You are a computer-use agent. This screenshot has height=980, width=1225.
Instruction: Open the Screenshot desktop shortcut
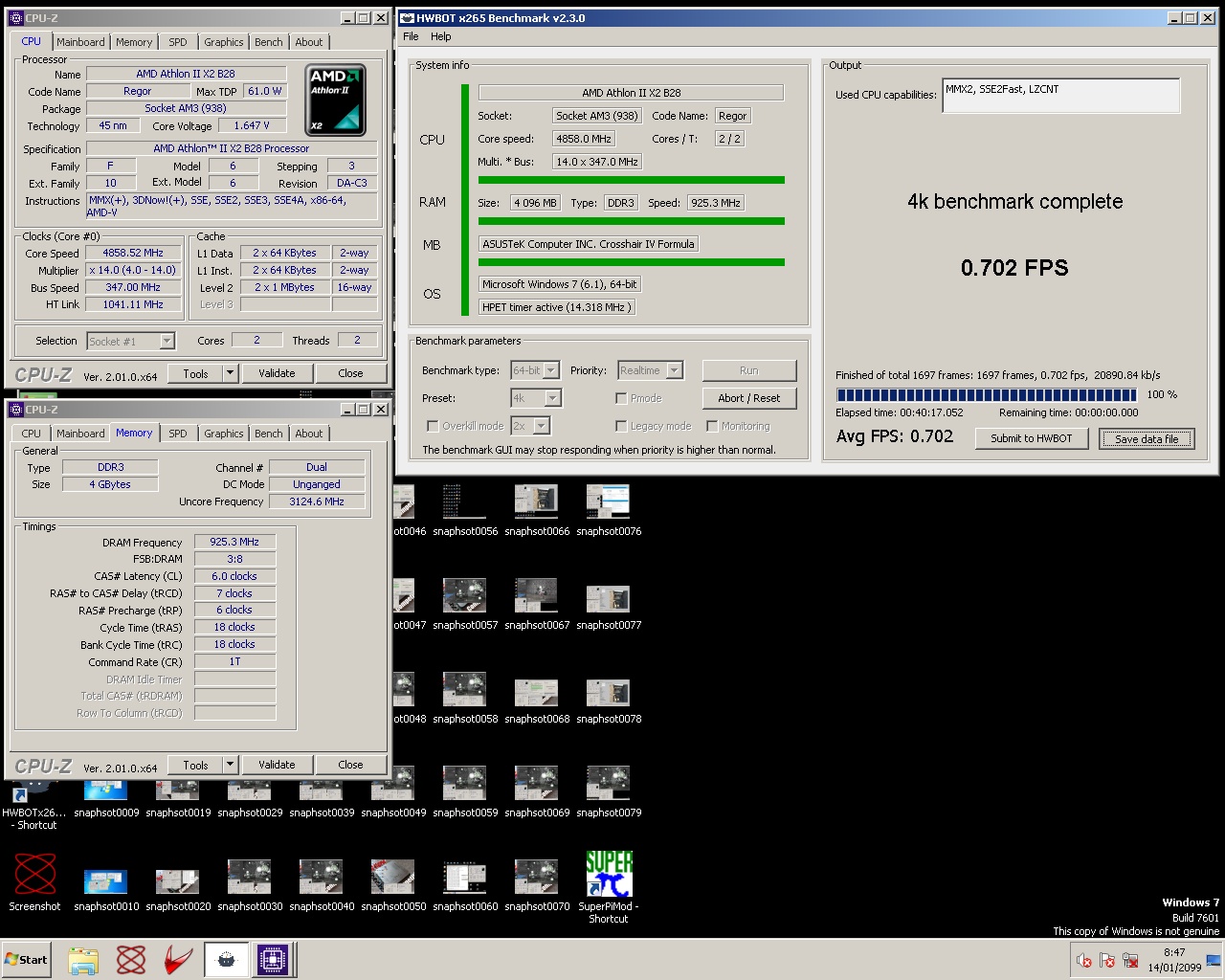[34, 882]
